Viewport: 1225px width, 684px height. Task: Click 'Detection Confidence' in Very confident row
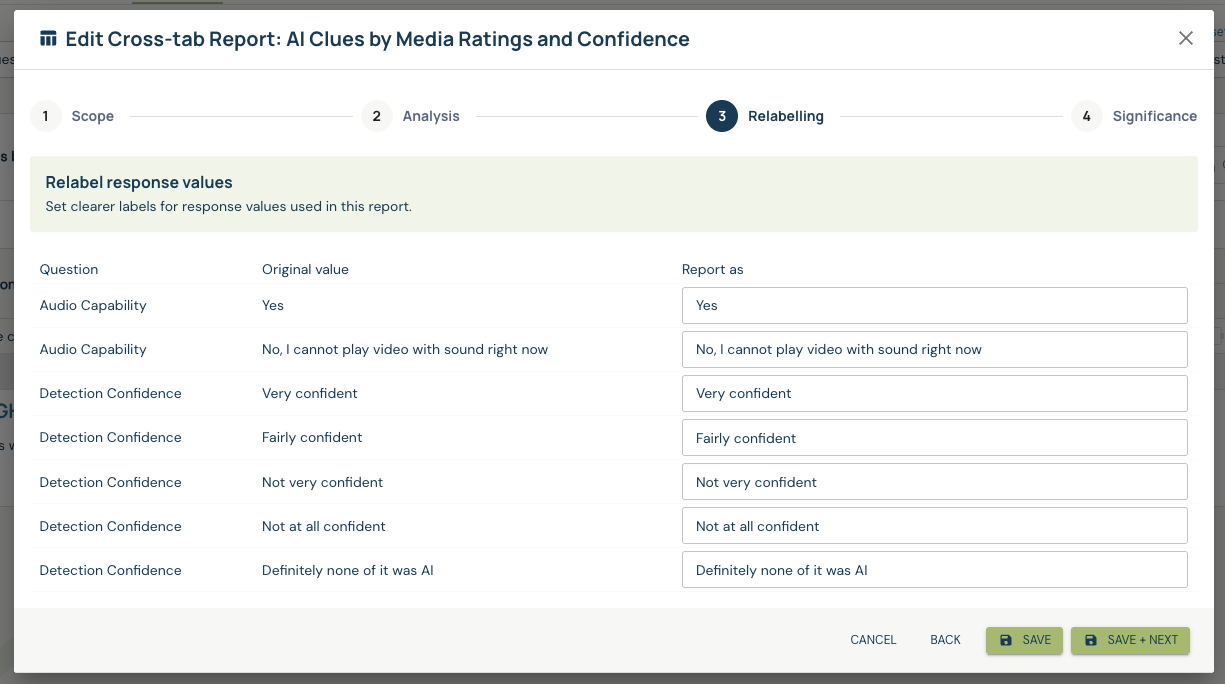coord(111,393)
